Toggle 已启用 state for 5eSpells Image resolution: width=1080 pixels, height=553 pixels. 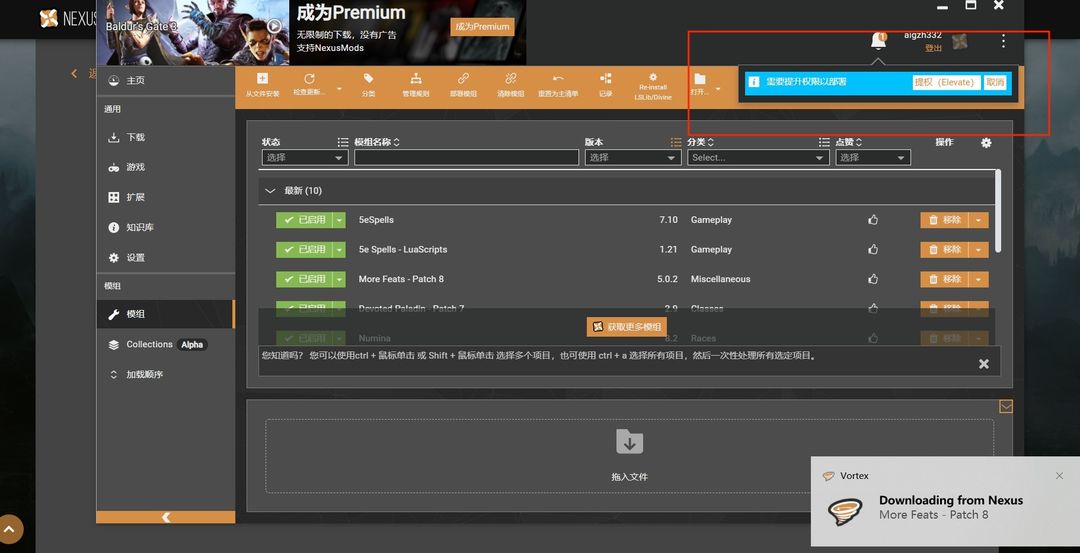click(x=304, y=220)
